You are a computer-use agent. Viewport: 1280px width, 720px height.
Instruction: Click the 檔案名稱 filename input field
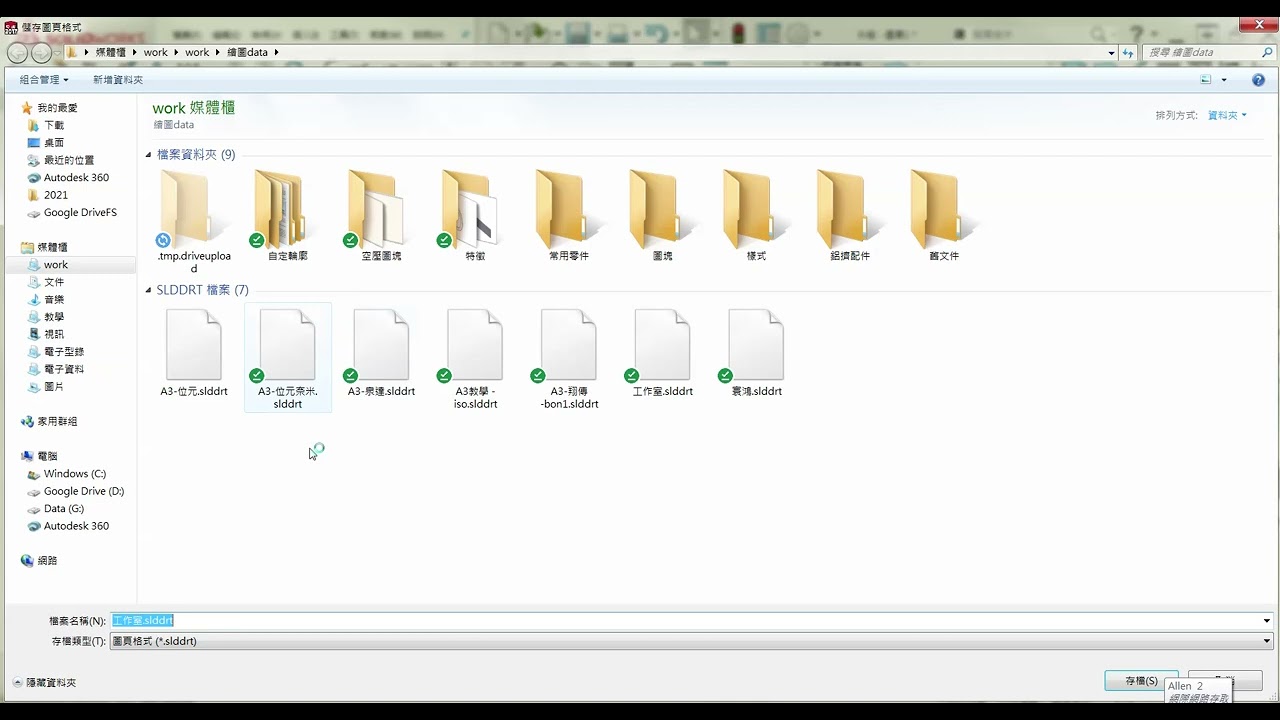[684, 621]
